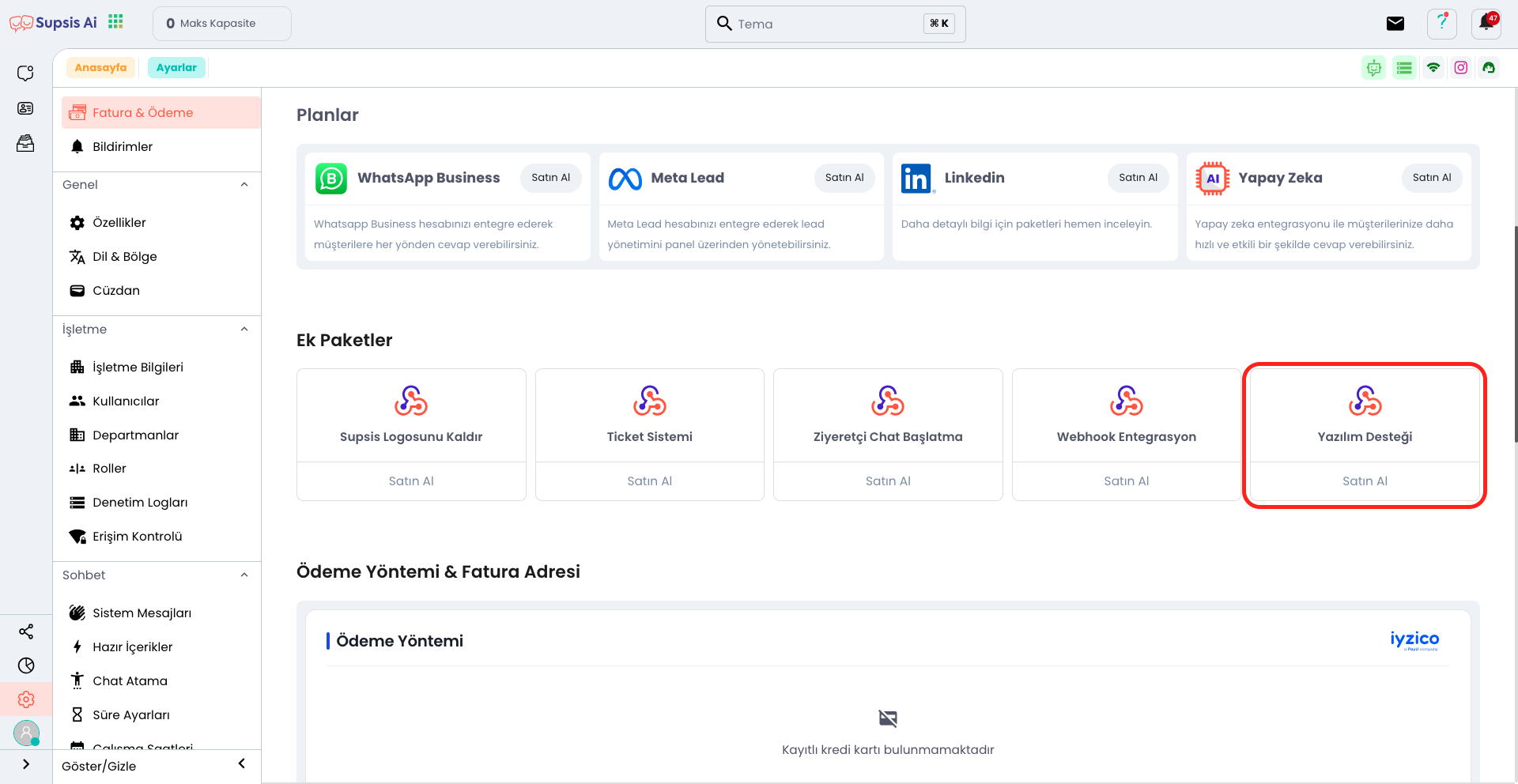Open the mail envelope icon in header
Viewport: 1518px width, 784px height.
pos(1395,24)
